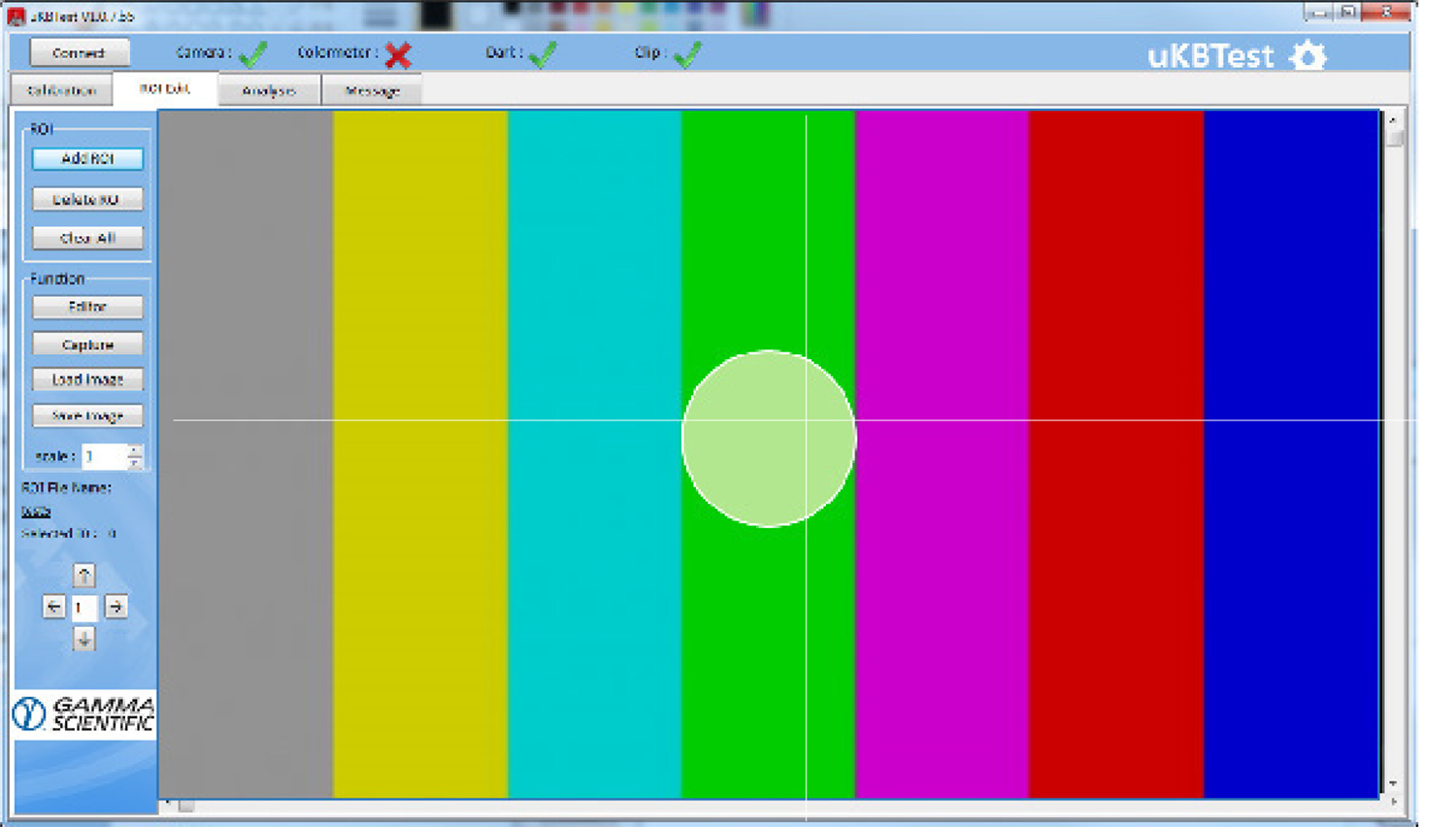Click the Delete ROI button

(87, 199)
